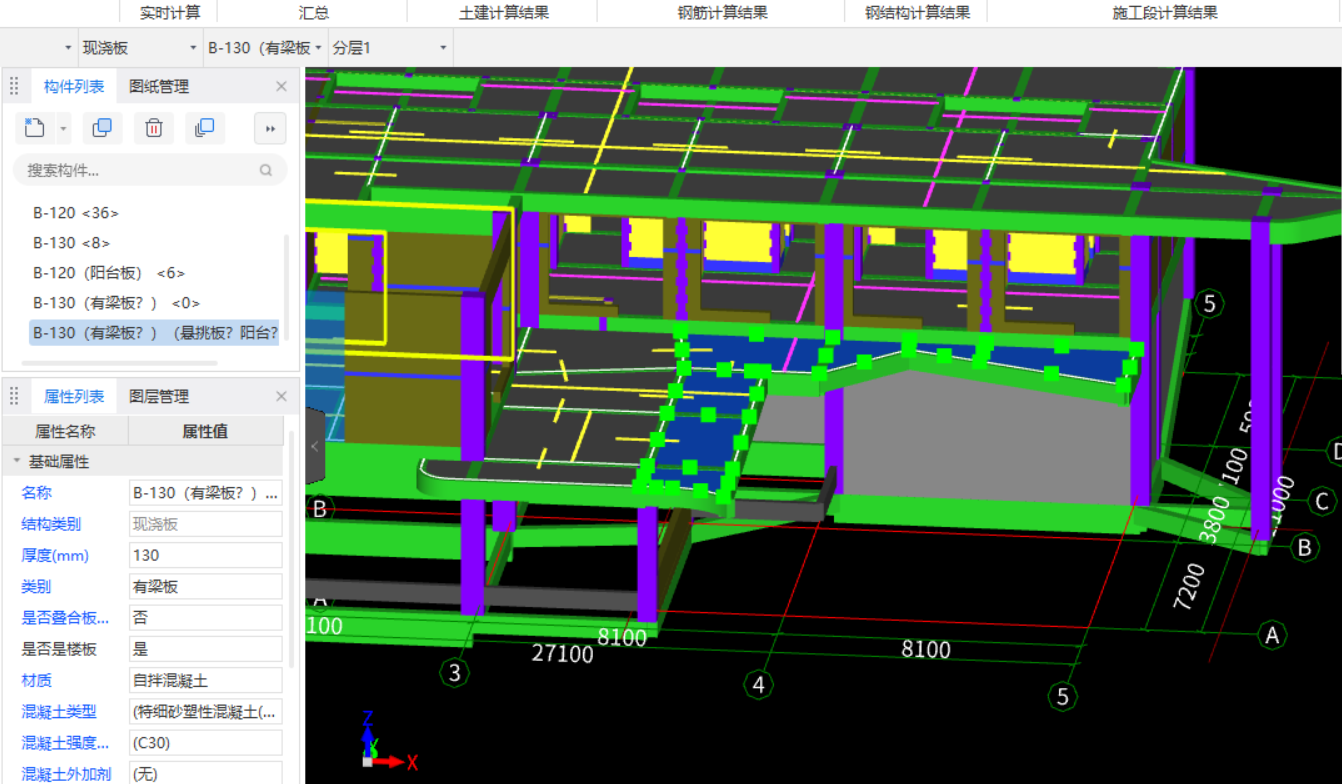Select B-130（有梁板？）<0> component
This screenshot has width=1342, height=784.
pyautogui.click(x=116, y=303)
